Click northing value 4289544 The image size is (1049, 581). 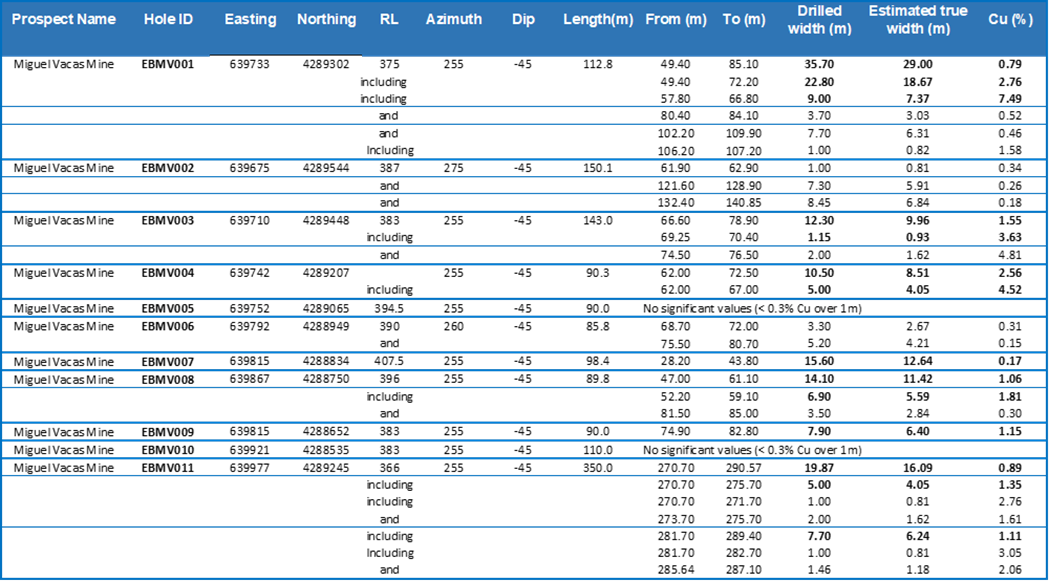[x=326, y=168]
